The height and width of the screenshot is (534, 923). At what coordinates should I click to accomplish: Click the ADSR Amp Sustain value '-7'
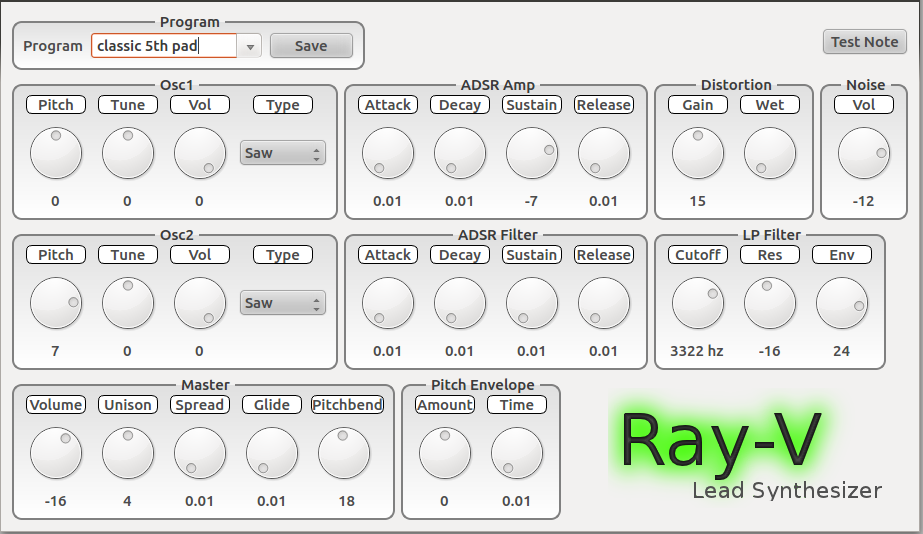click(x=531, y=201)
